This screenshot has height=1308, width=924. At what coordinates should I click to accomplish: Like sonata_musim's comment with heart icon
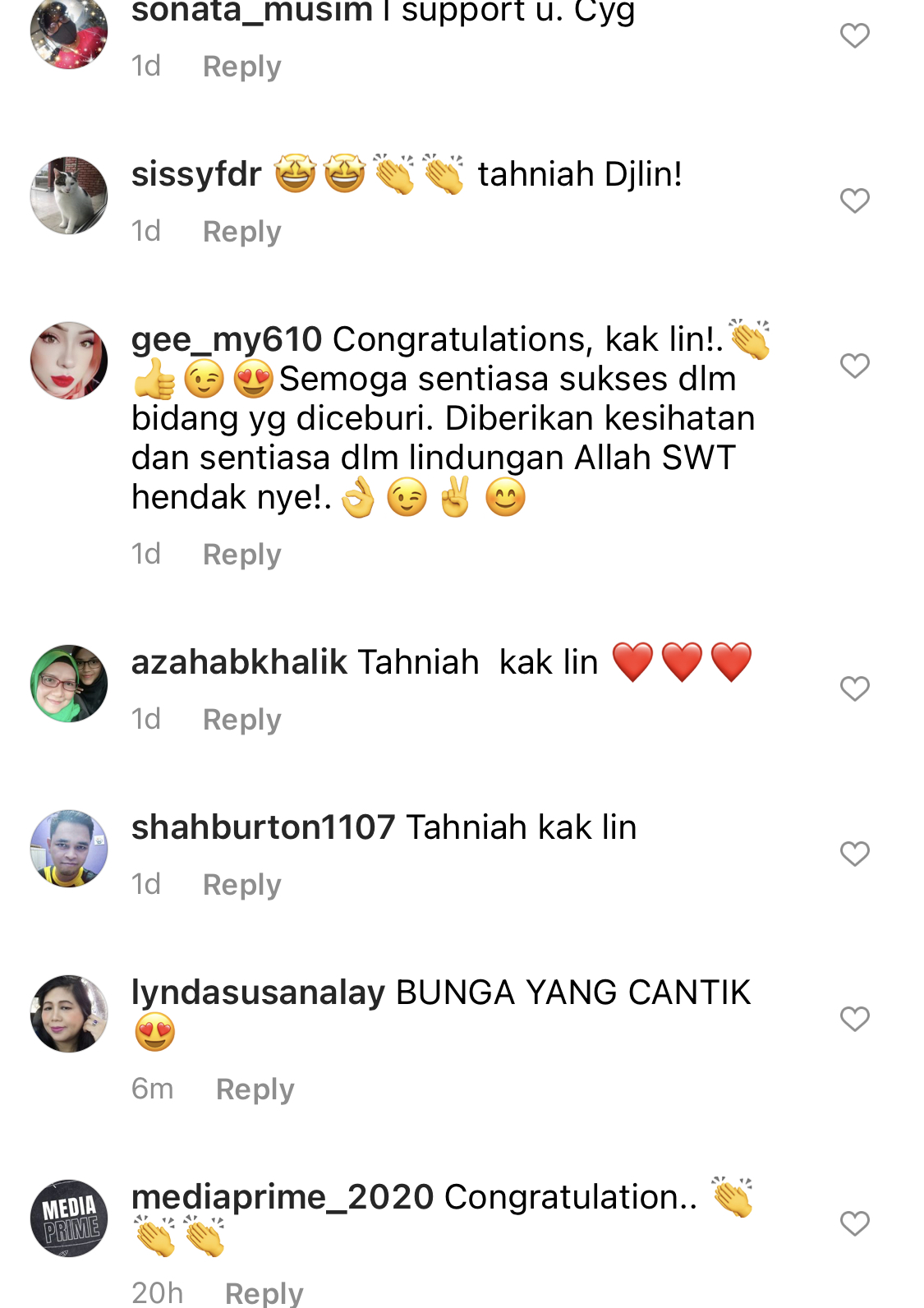(x=854, y=35)
